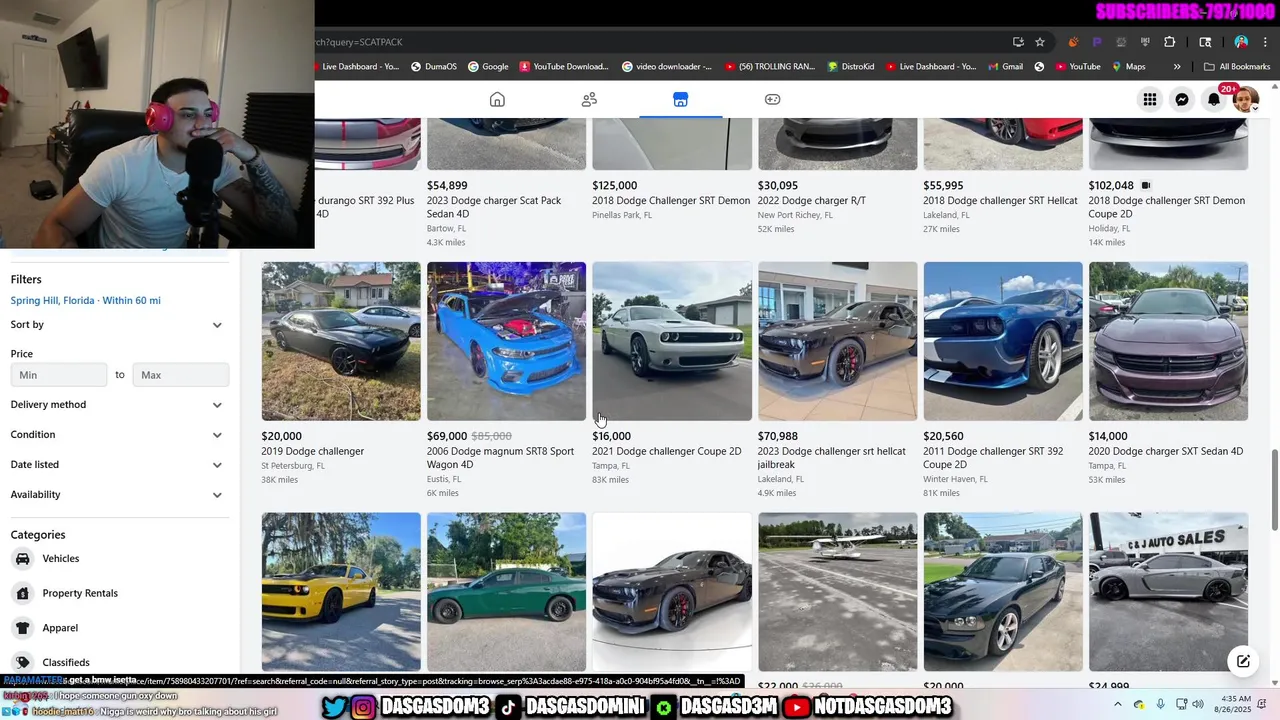Click the microphone tray icon
Screen dimensions: 1280x720
[1160, 704]
